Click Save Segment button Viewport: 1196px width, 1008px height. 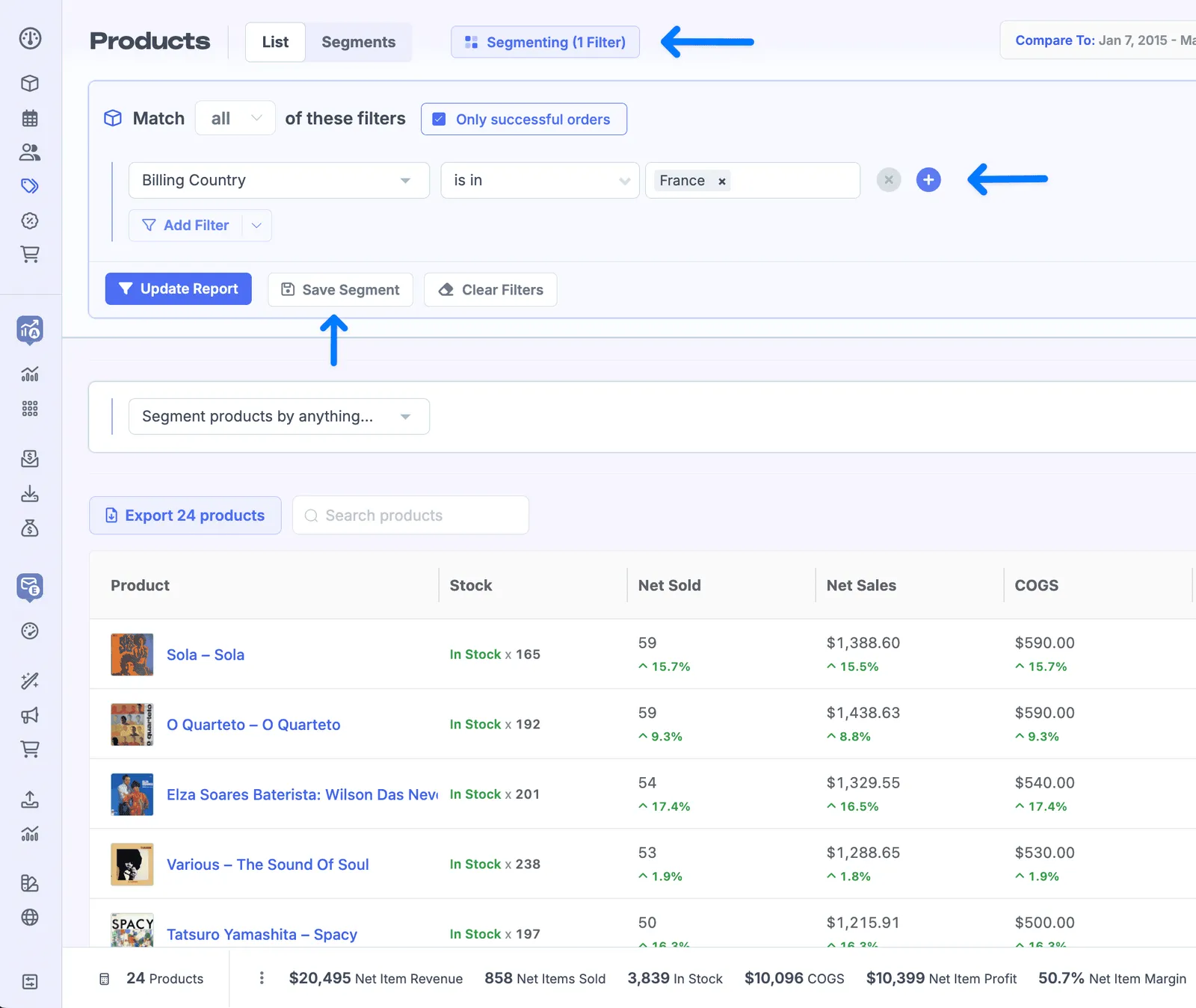coord(340,290)
